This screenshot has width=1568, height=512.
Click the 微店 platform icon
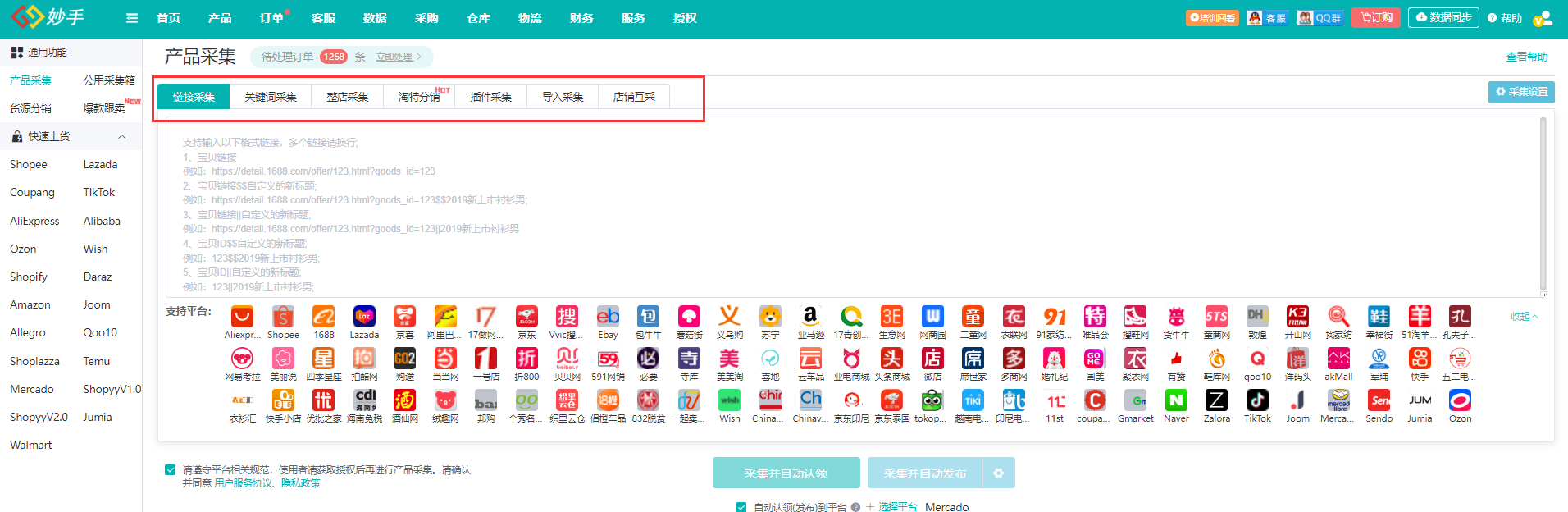pos(932,359)
